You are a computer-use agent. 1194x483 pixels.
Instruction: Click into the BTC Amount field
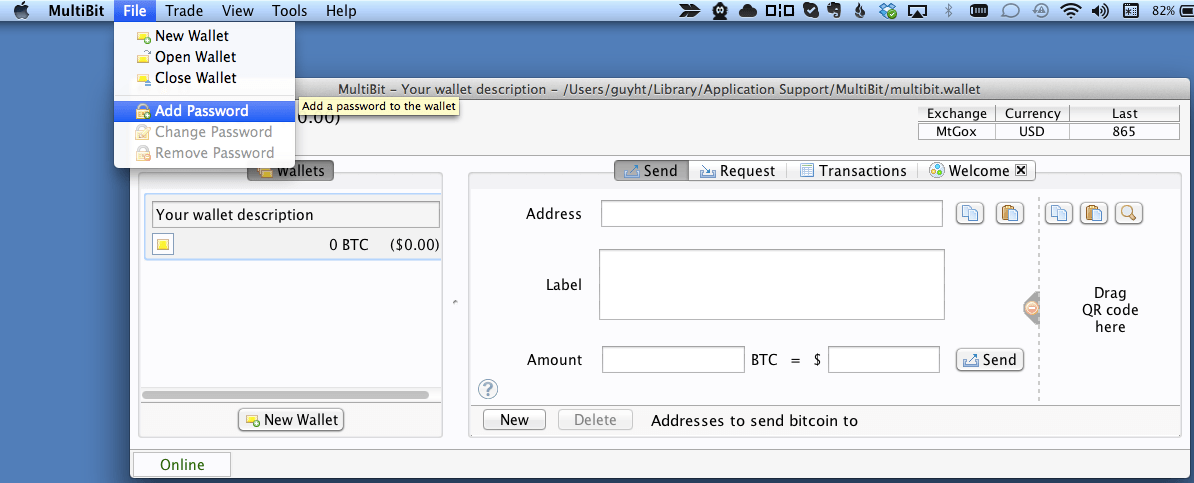point(673,360)
